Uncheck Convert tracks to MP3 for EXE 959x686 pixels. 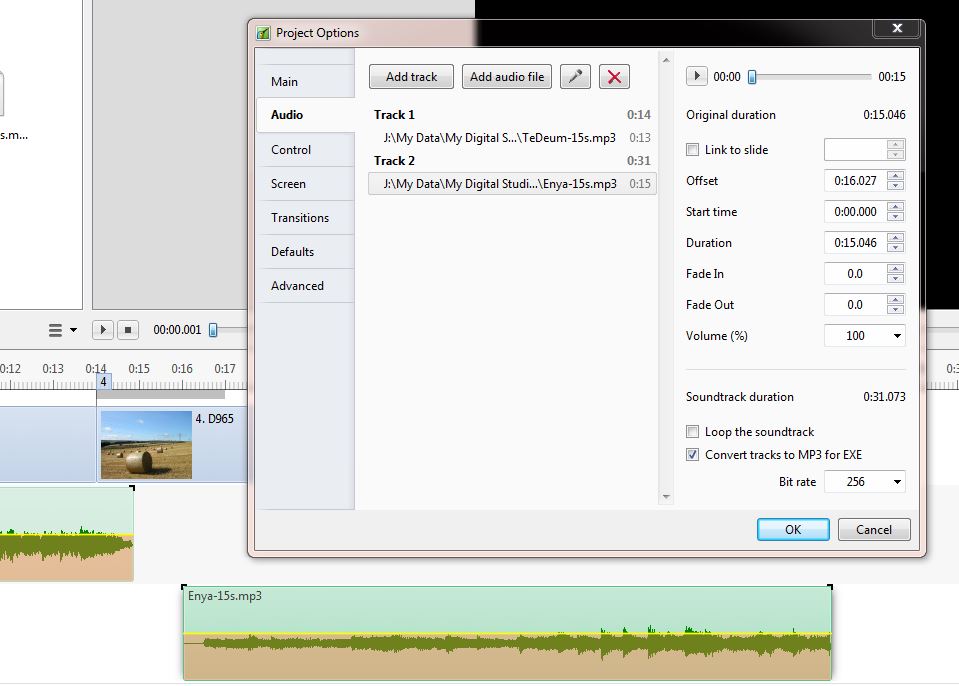pyautogui.click(x=693, y=455)
